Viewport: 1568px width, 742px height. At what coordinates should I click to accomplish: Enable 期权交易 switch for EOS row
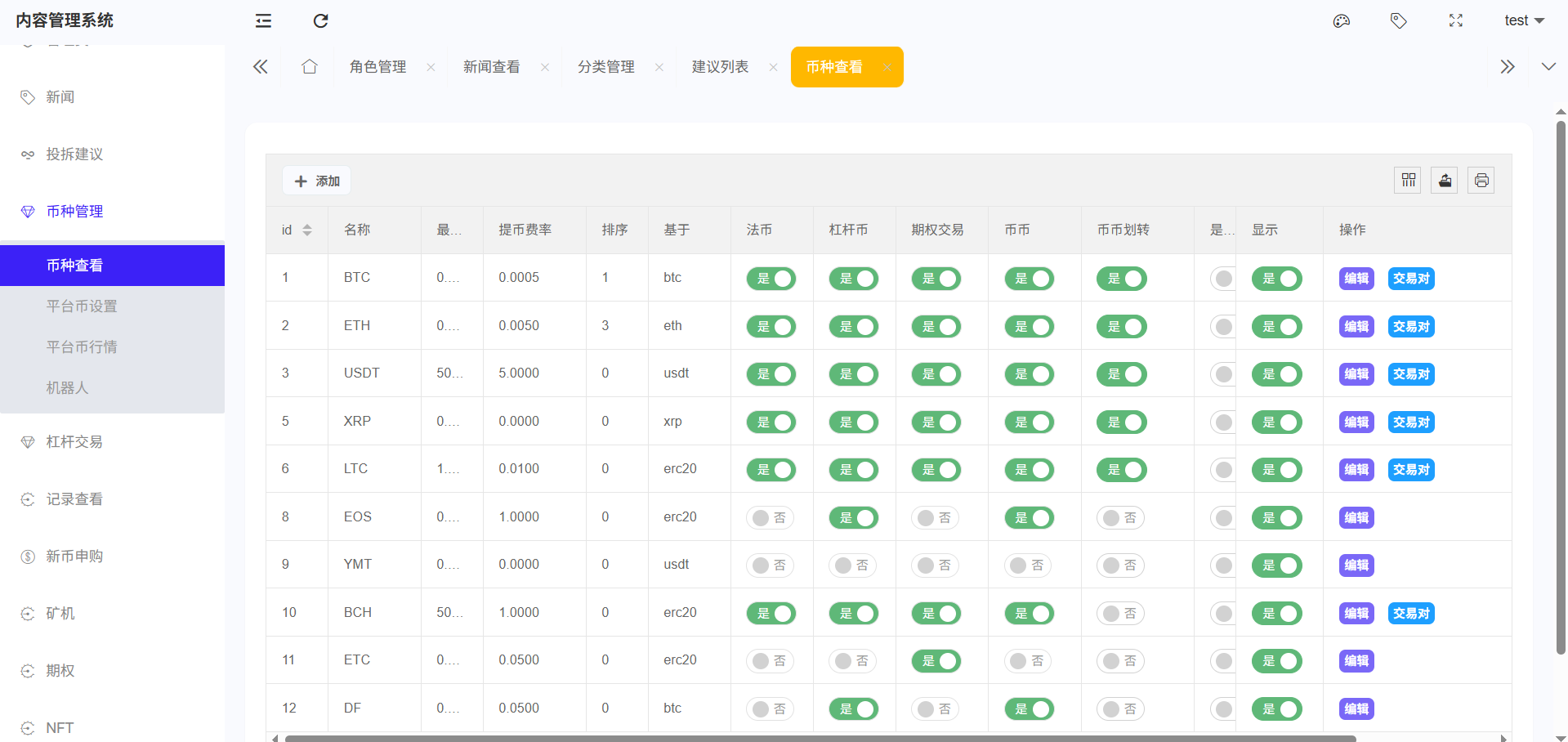935,518
